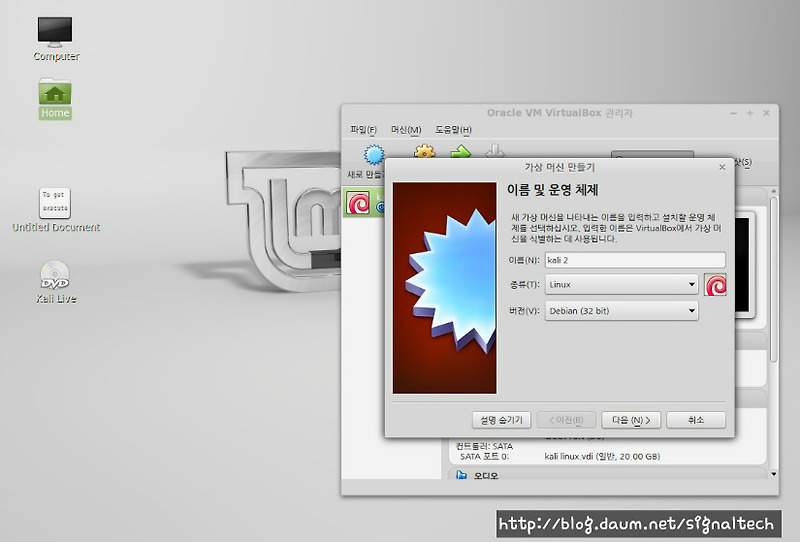This screenshot has height=542, width=800.
Task: Open the 파일(F) menu
Action: (x=363, y=130)
